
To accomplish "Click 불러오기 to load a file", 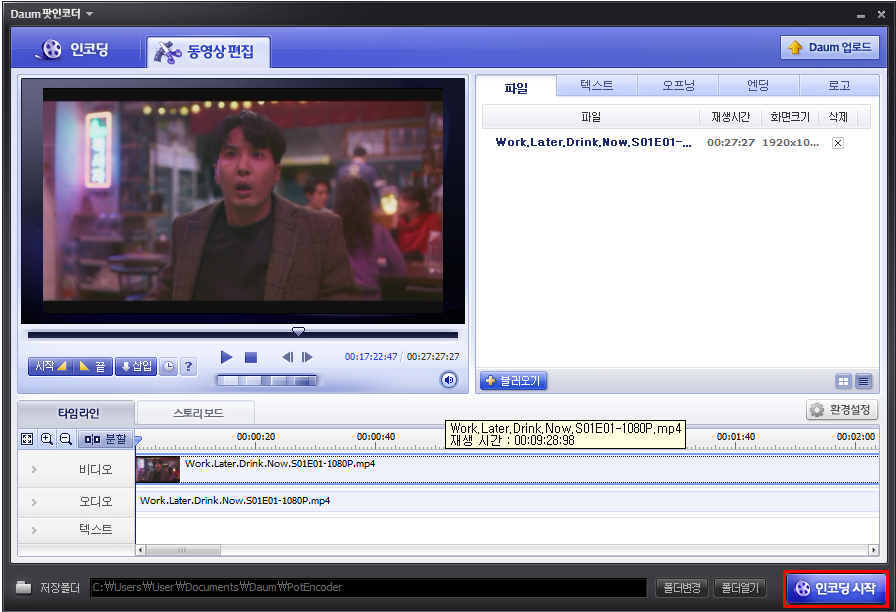I will (513, 381).
